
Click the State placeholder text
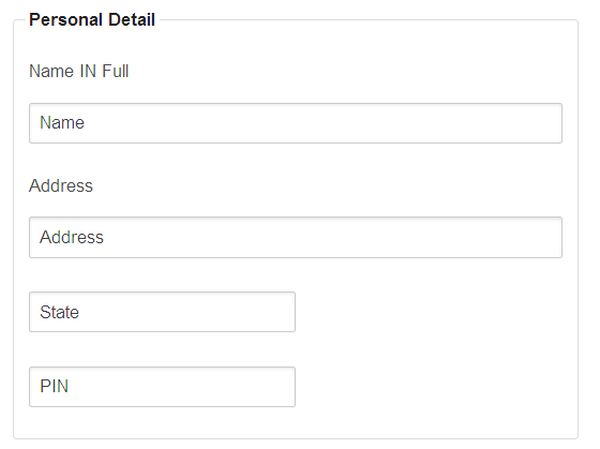click(x=59, y=312)
